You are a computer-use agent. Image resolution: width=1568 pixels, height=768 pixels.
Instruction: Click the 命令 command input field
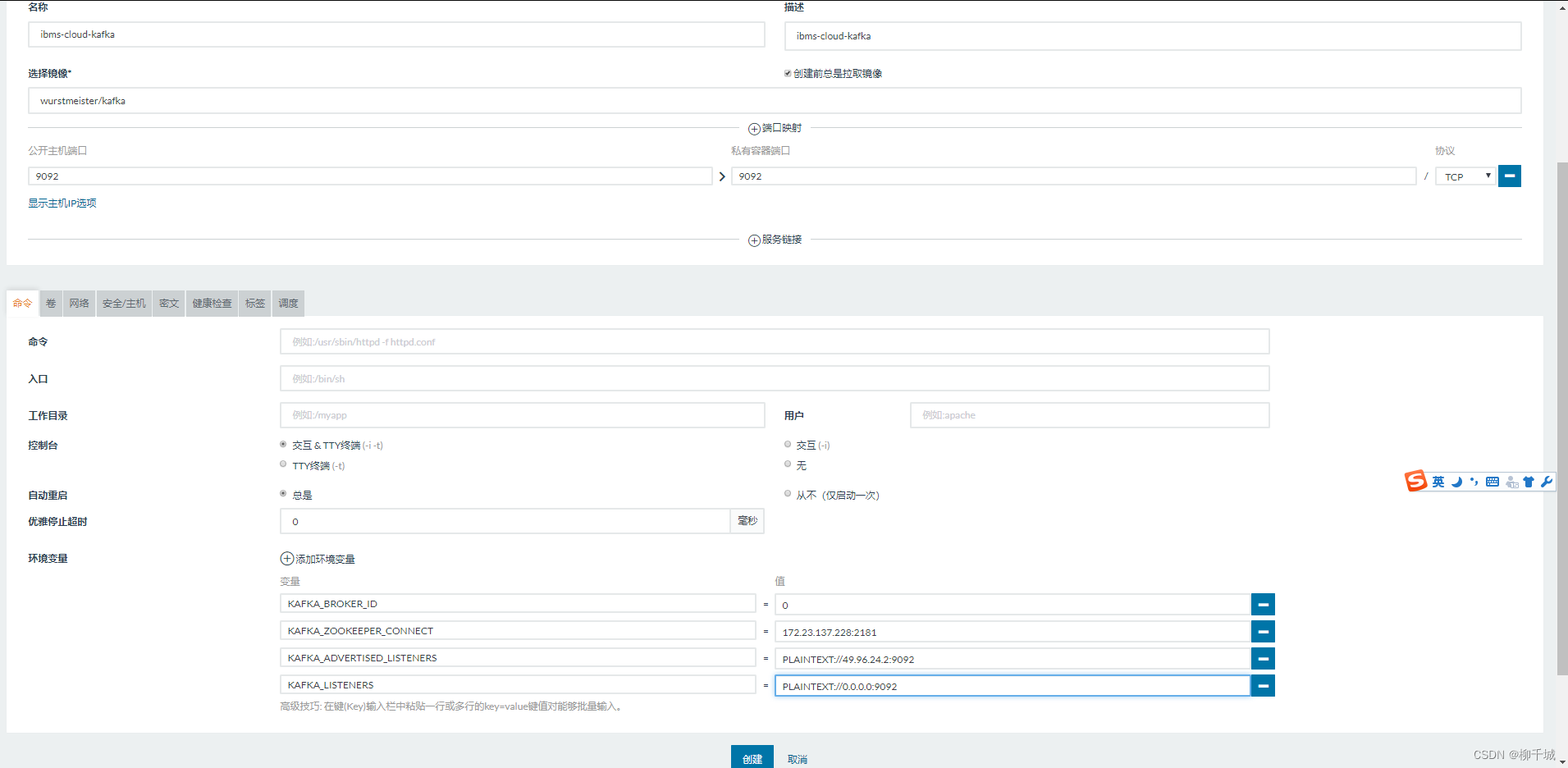[775, 341]
